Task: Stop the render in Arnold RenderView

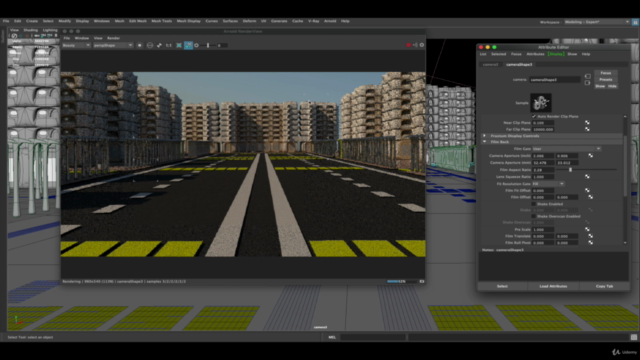Action: pyautogui.click(x=408, y=45)
